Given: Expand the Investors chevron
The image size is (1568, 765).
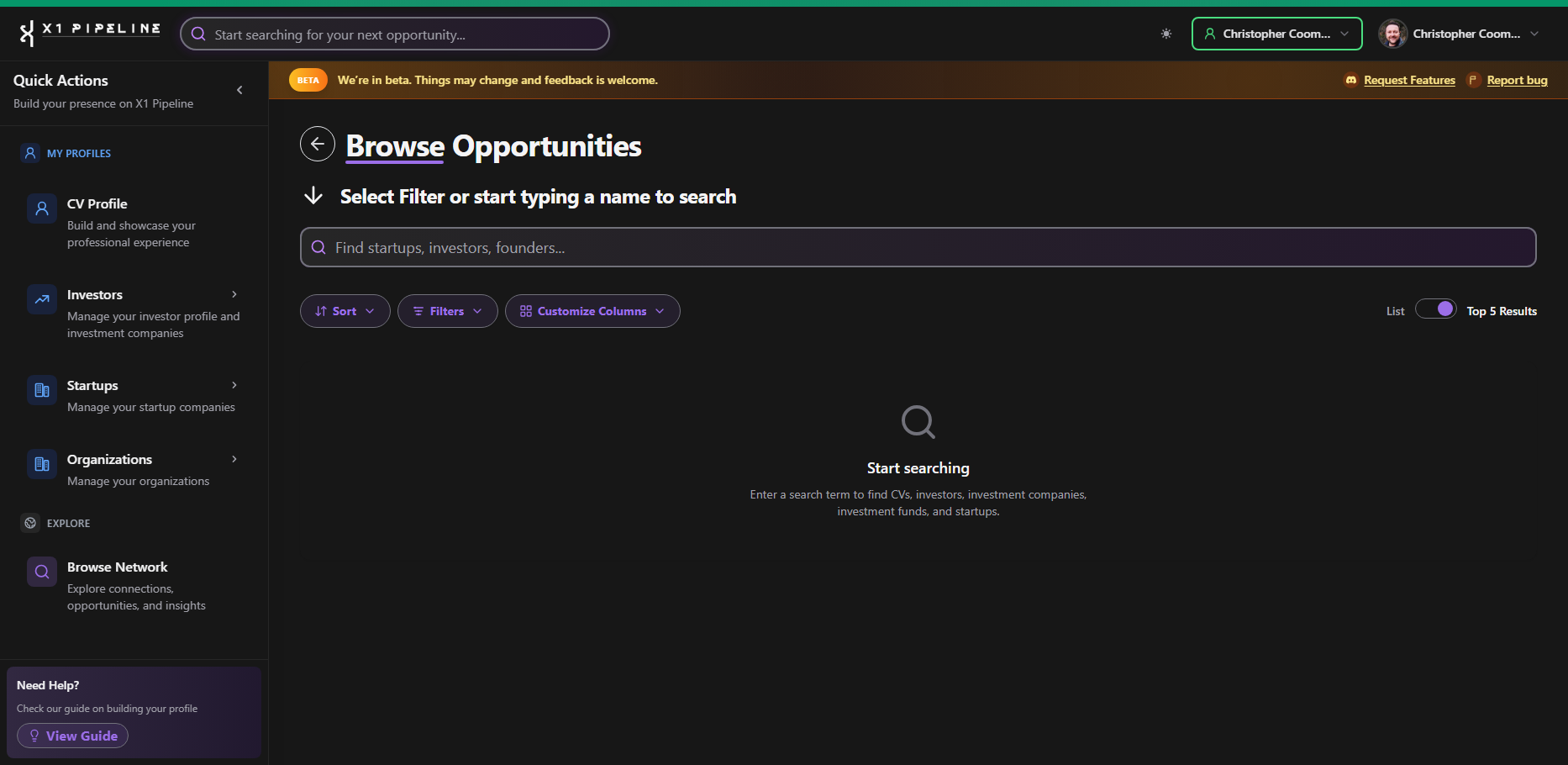Looking at the screenshot, I should 234,294.
